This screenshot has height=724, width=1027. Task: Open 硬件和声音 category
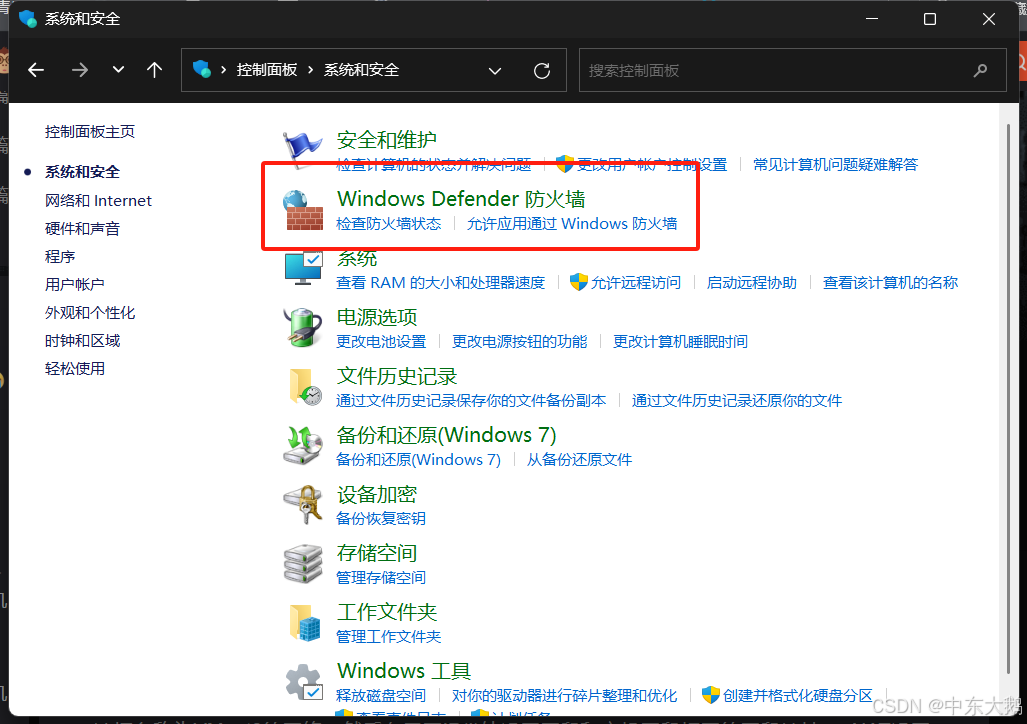83,229
